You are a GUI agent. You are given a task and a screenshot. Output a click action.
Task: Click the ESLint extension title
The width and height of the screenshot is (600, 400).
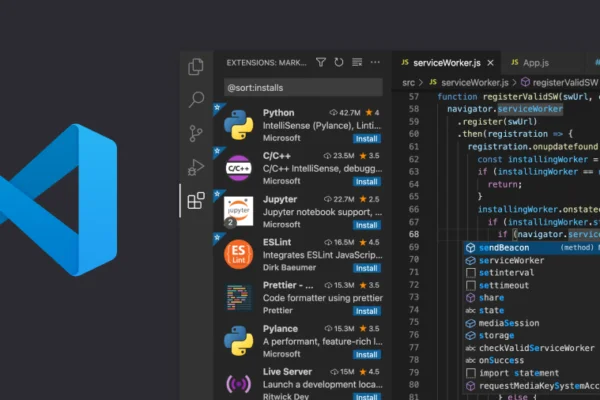click(277, 242)
